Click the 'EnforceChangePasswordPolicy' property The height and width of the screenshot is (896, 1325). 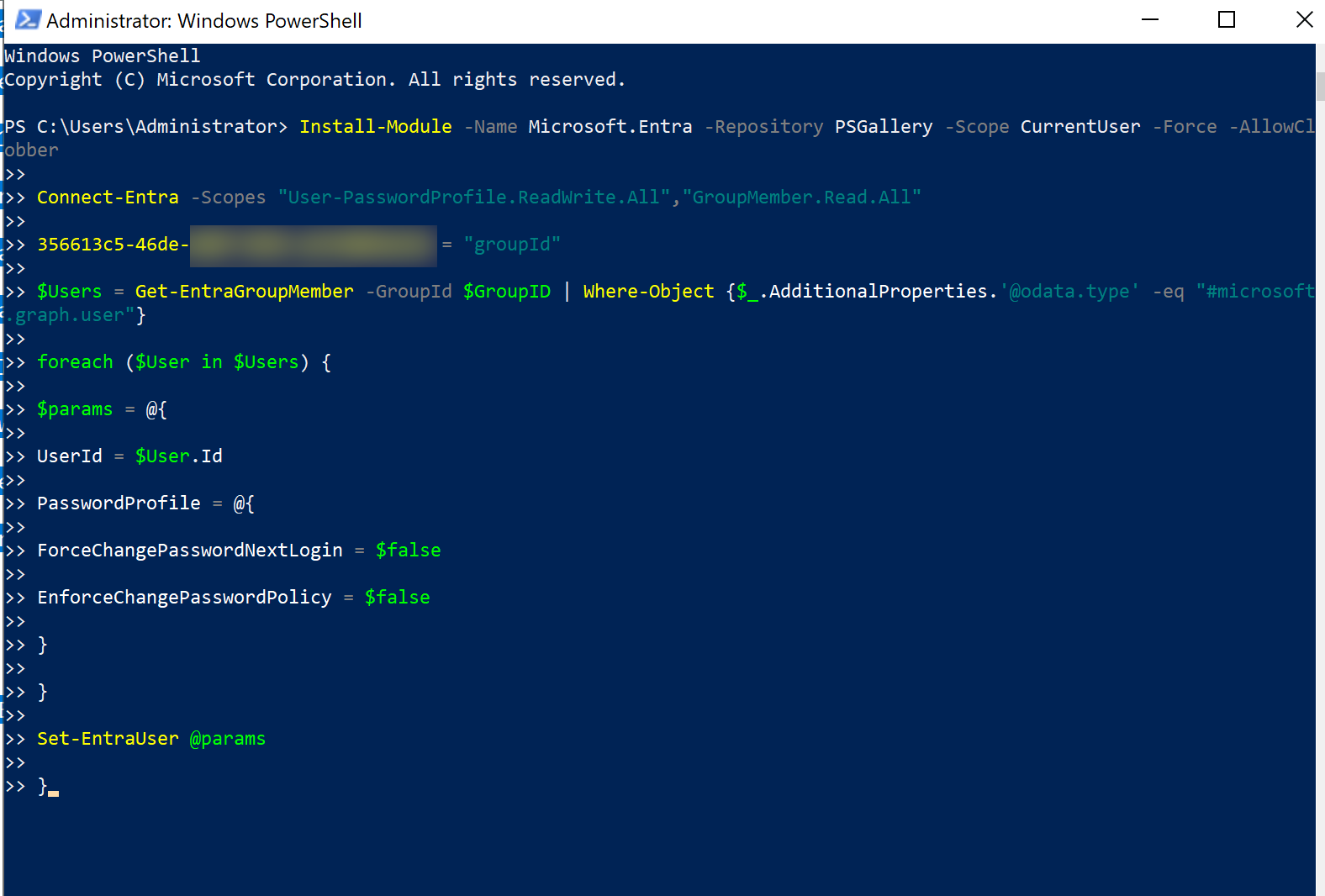pyautogui.click(x=184, y=598)
